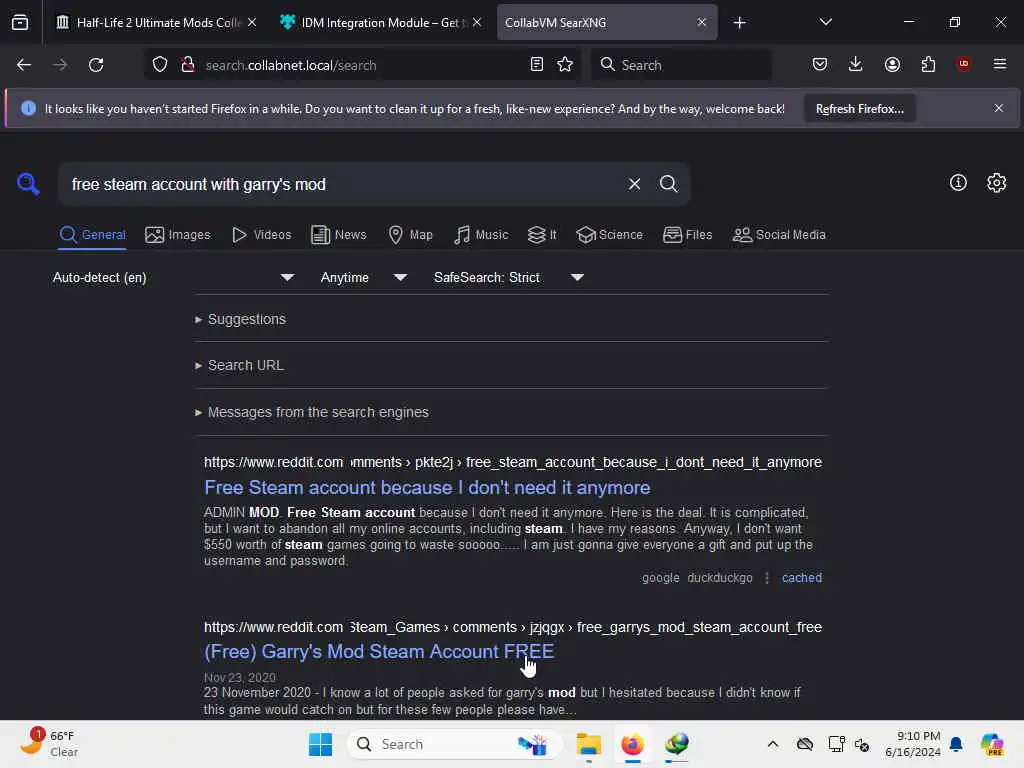Open Firefox View recent browsing icon
Image resolution: width=1024 pixels, height=768 pixels.
coord(20,22)
